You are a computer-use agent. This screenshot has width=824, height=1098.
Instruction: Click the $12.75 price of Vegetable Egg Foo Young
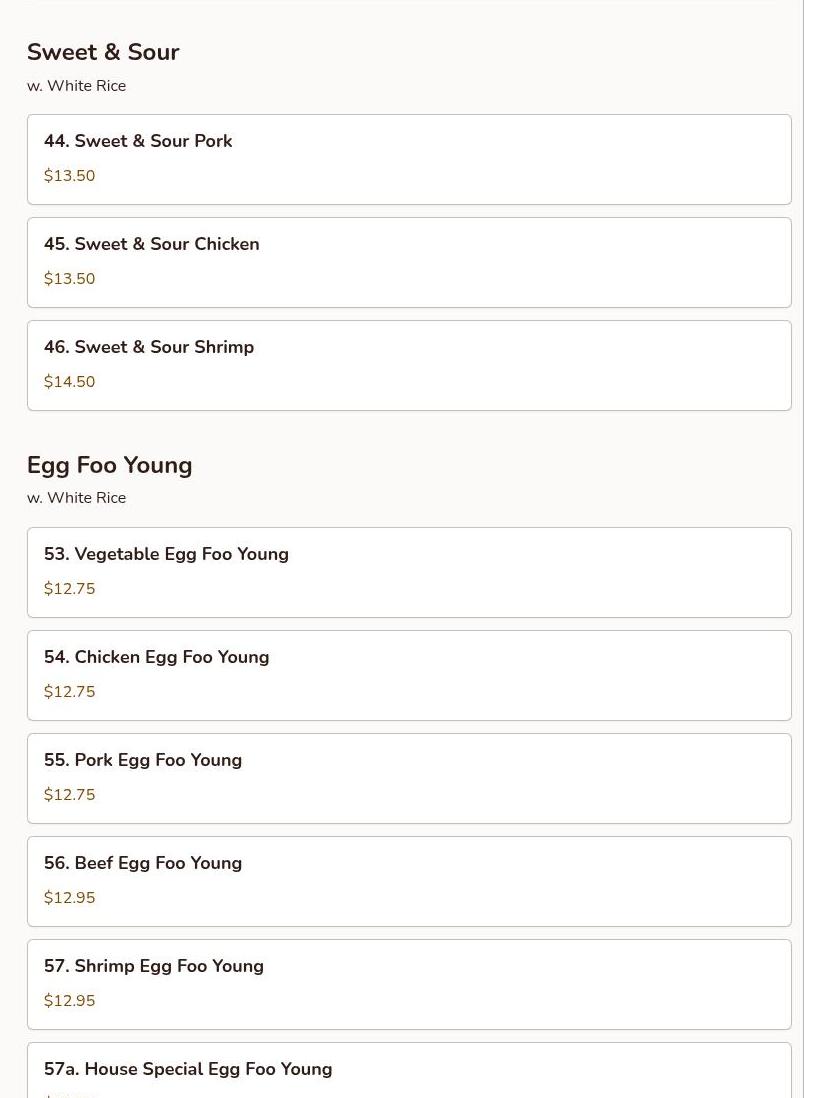pyautogui.click(x=69, y=589)
